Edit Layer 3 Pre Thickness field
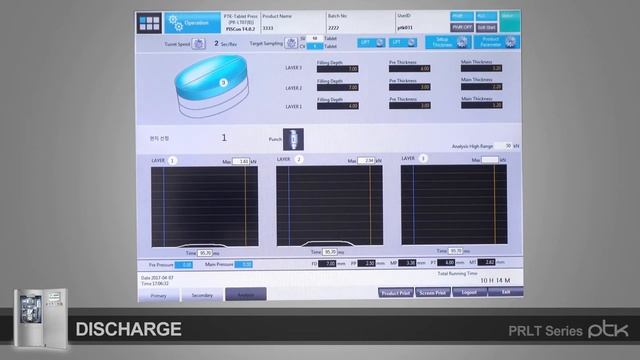 pos(409,69)
